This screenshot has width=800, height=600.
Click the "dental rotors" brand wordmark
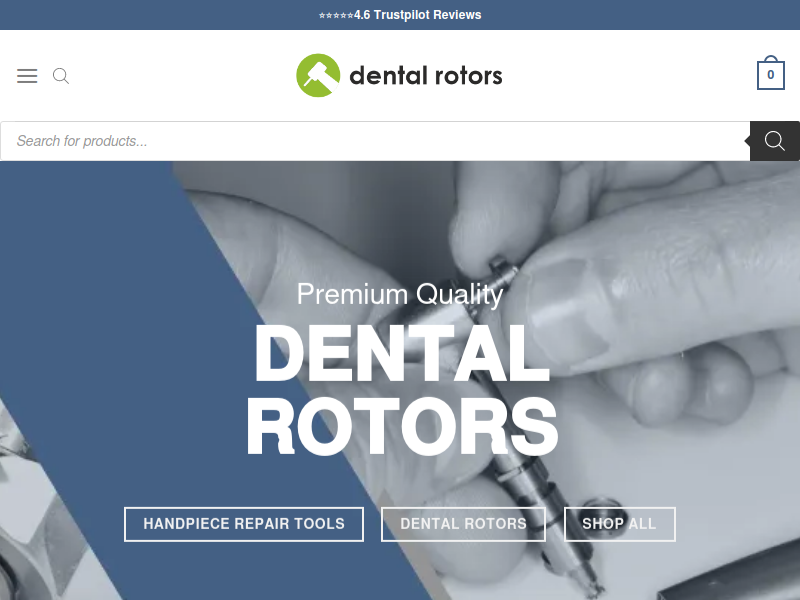point(426,76)
